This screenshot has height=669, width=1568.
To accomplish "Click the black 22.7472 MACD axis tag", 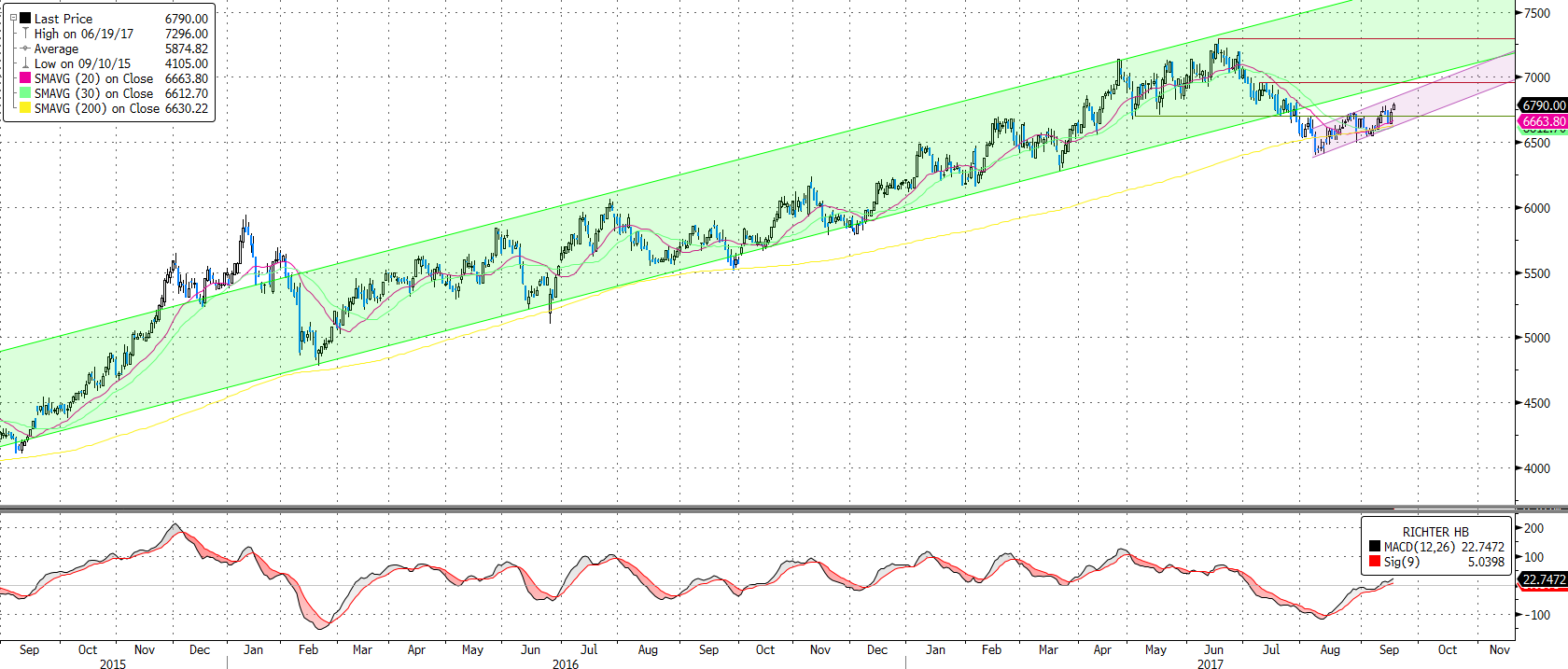I will pos(1544,579).
